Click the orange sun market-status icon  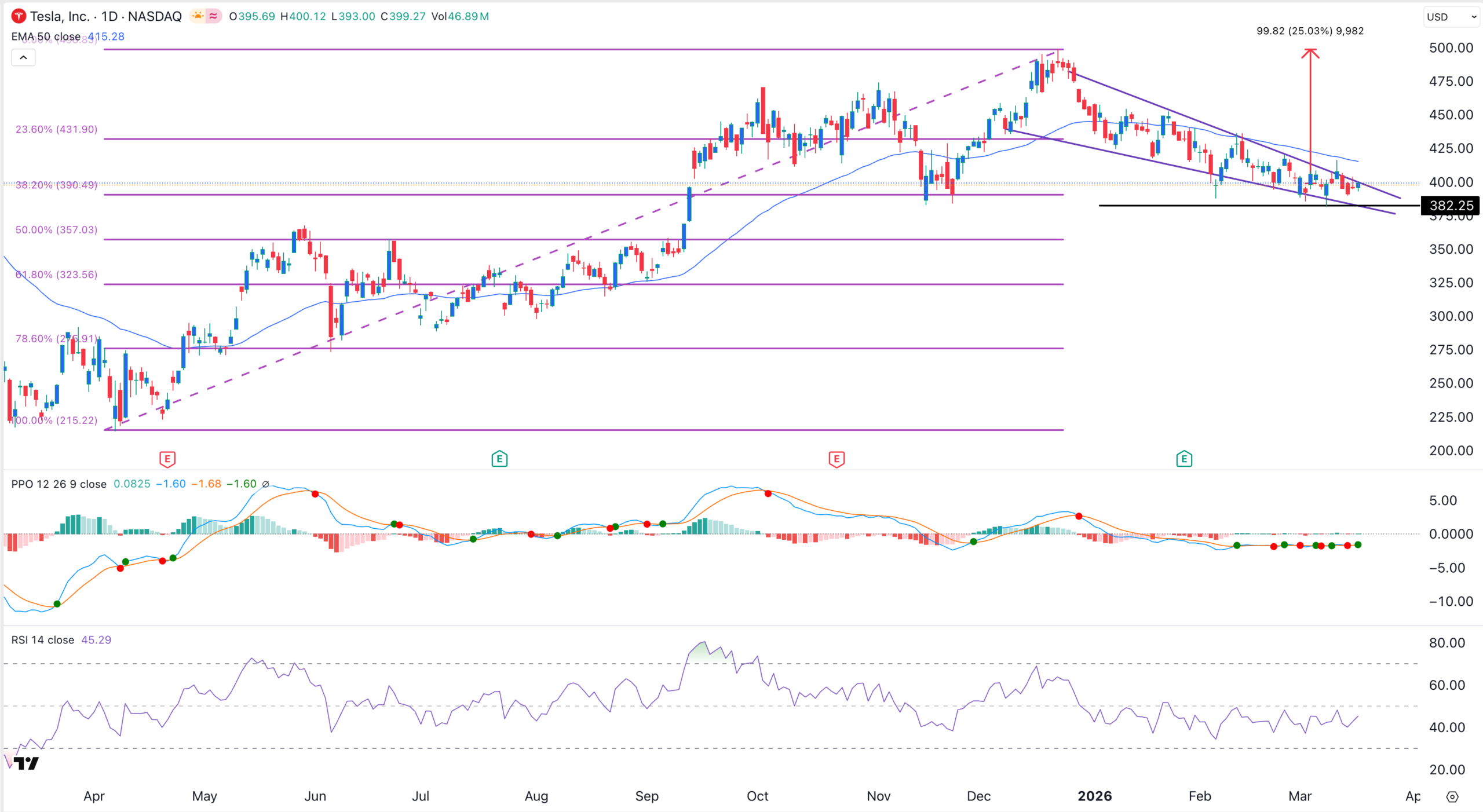click(198, 16)
